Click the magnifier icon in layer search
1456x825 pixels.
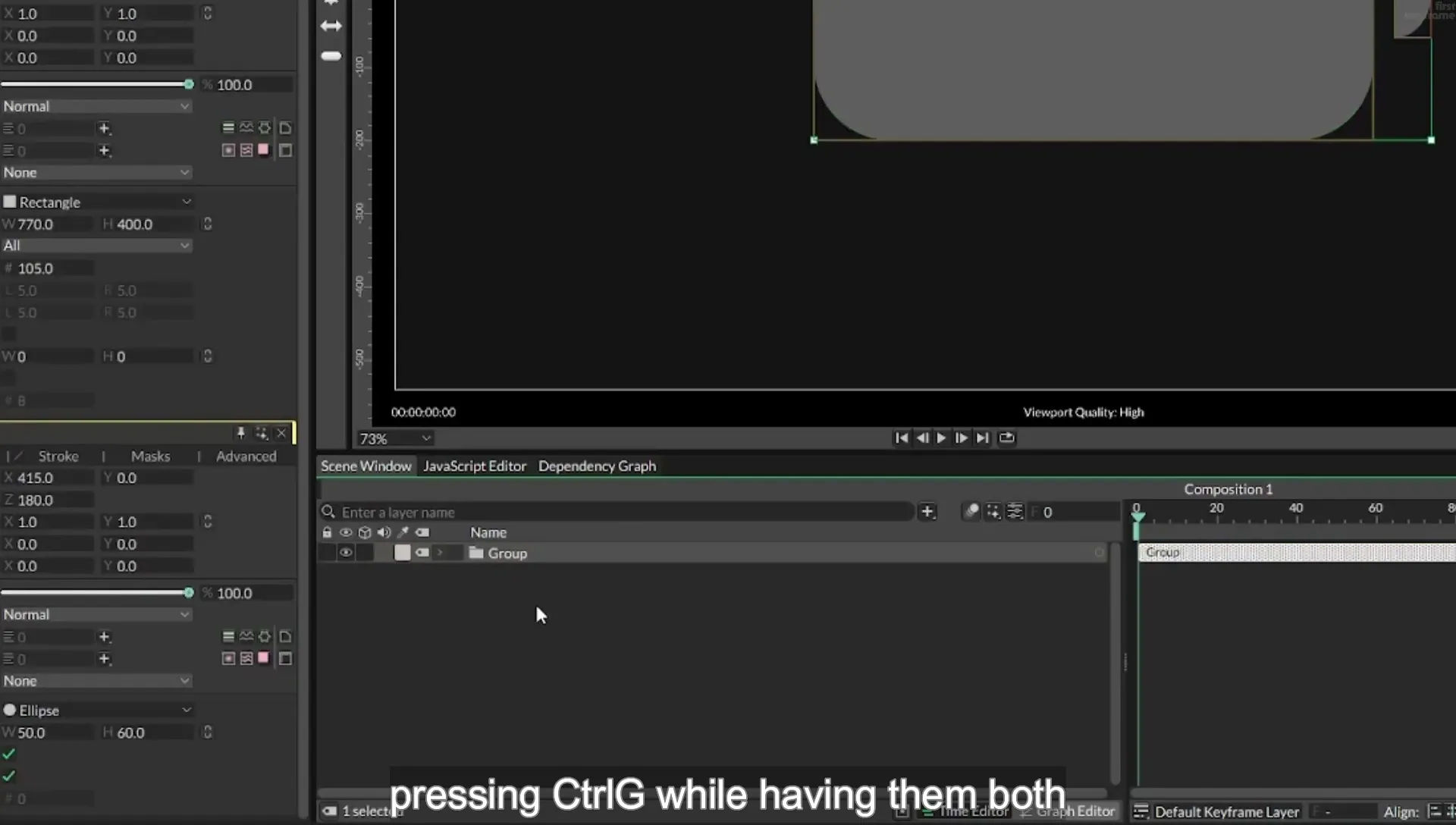[x=328, y=512]
